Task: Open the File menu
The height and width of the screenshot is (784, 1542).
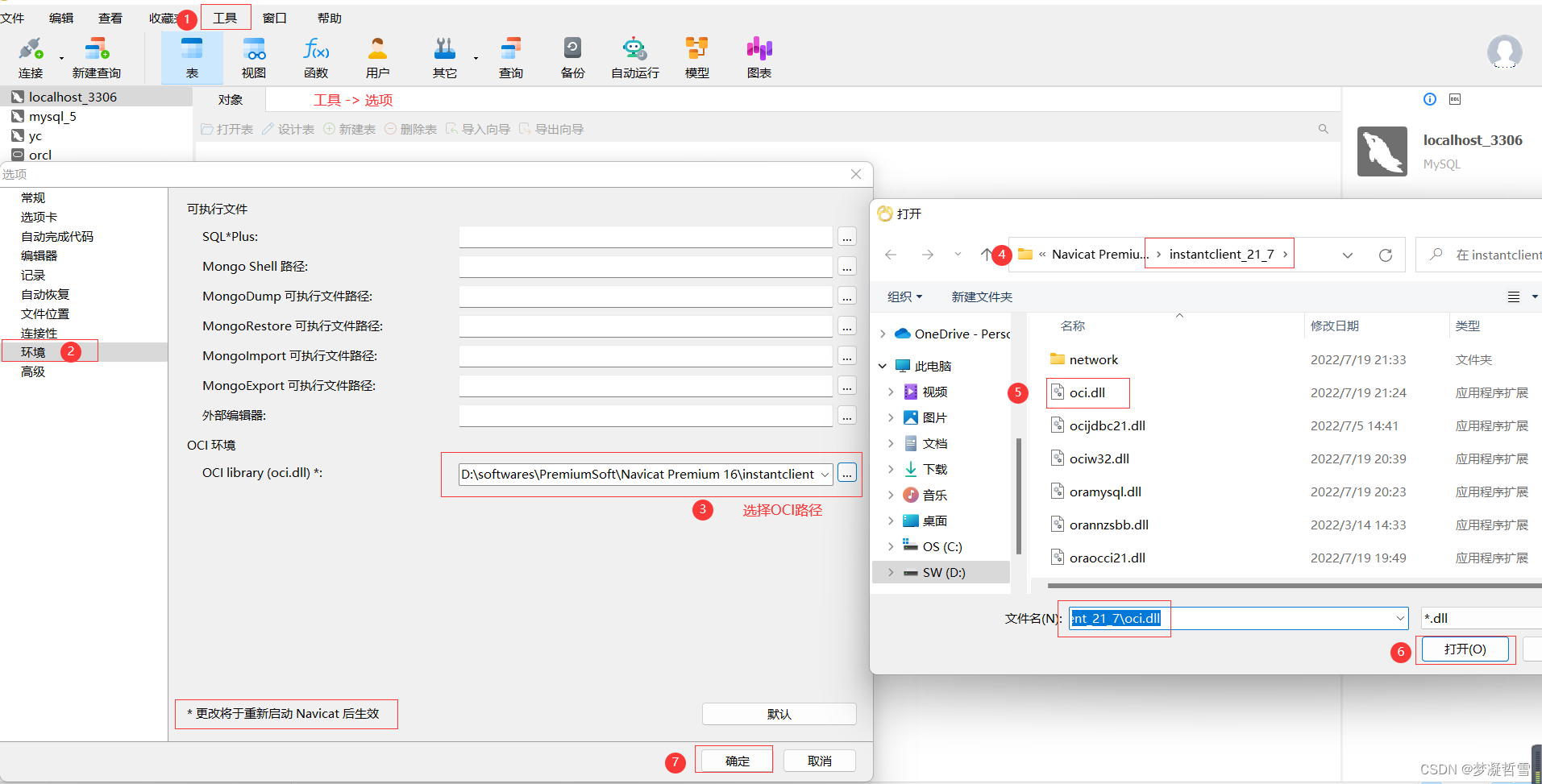Action: coord(13,18)
